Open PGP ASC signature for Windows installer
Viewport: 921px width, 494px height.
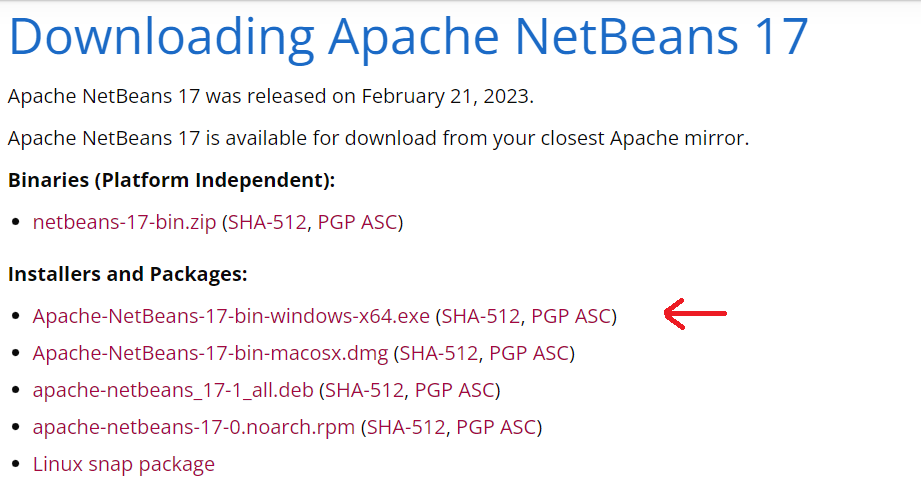(571, 316)
